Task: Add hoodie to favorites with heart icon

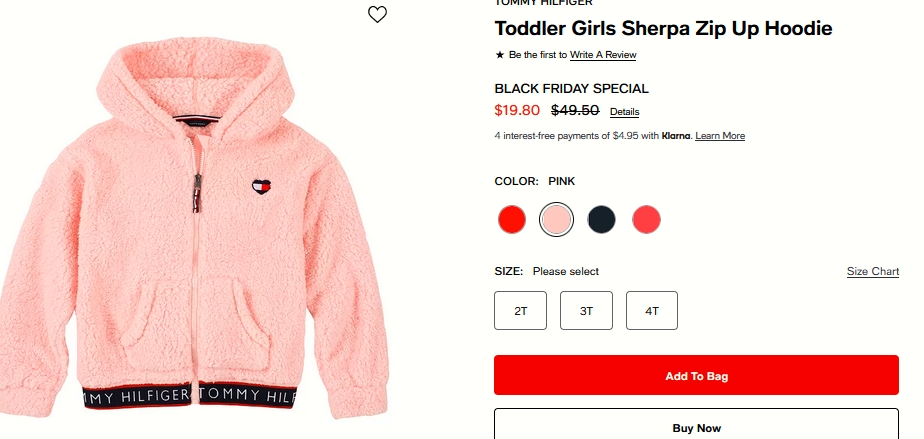Action: point(377,14)
